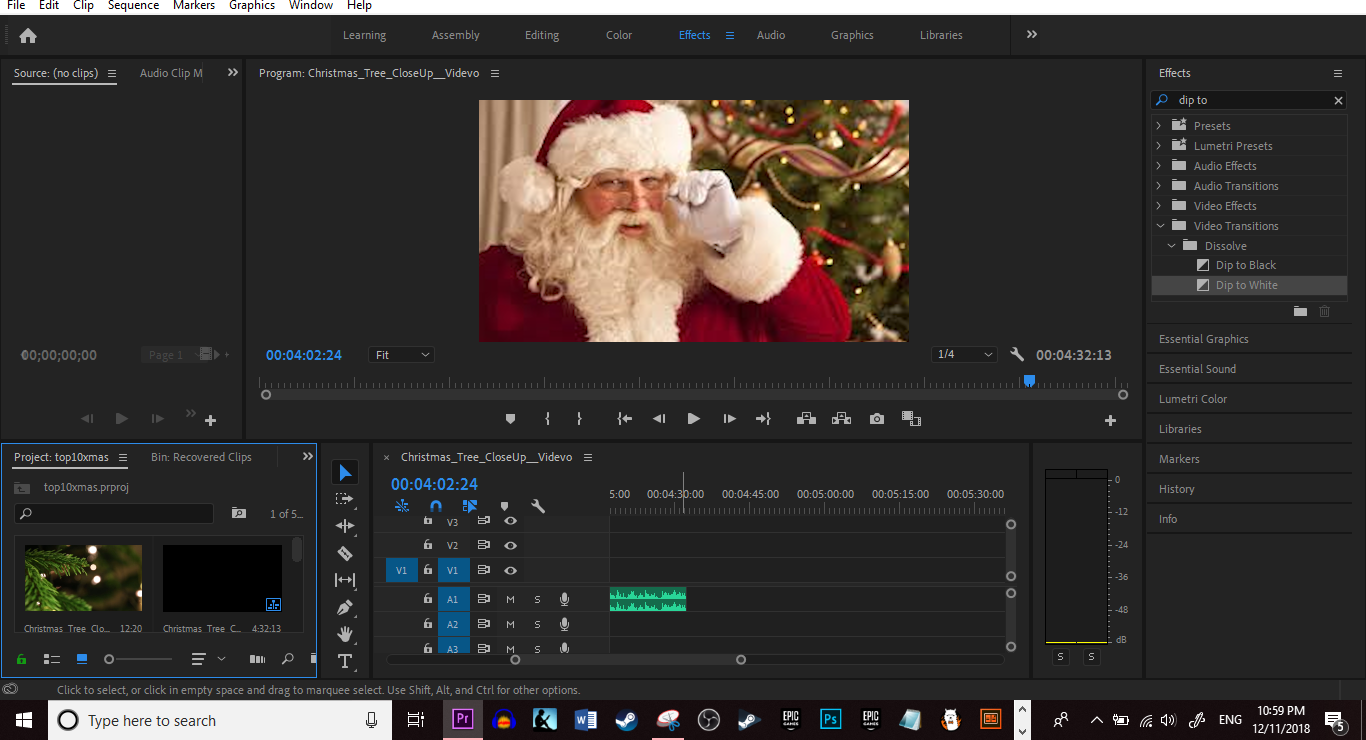The image size is (1366, 740).
Task: Select the Slip tool
Action: pyautogui.click(x=345, y=580)
